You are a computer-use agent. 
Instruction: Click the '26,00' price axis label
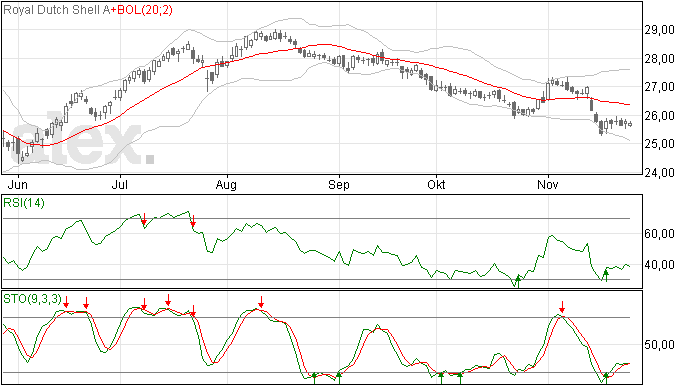pos(660,115)
